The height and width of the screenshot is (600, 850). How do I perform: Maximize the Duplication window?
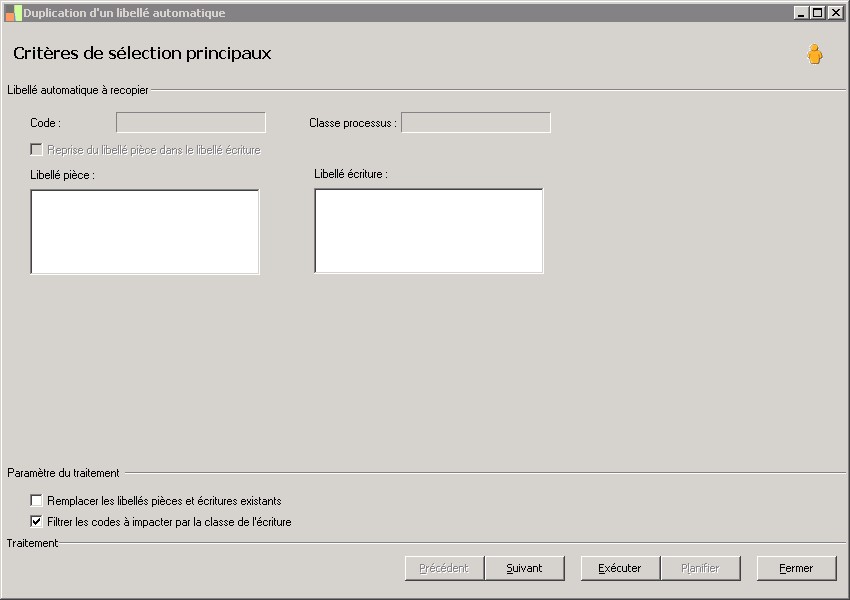(818, 12)
